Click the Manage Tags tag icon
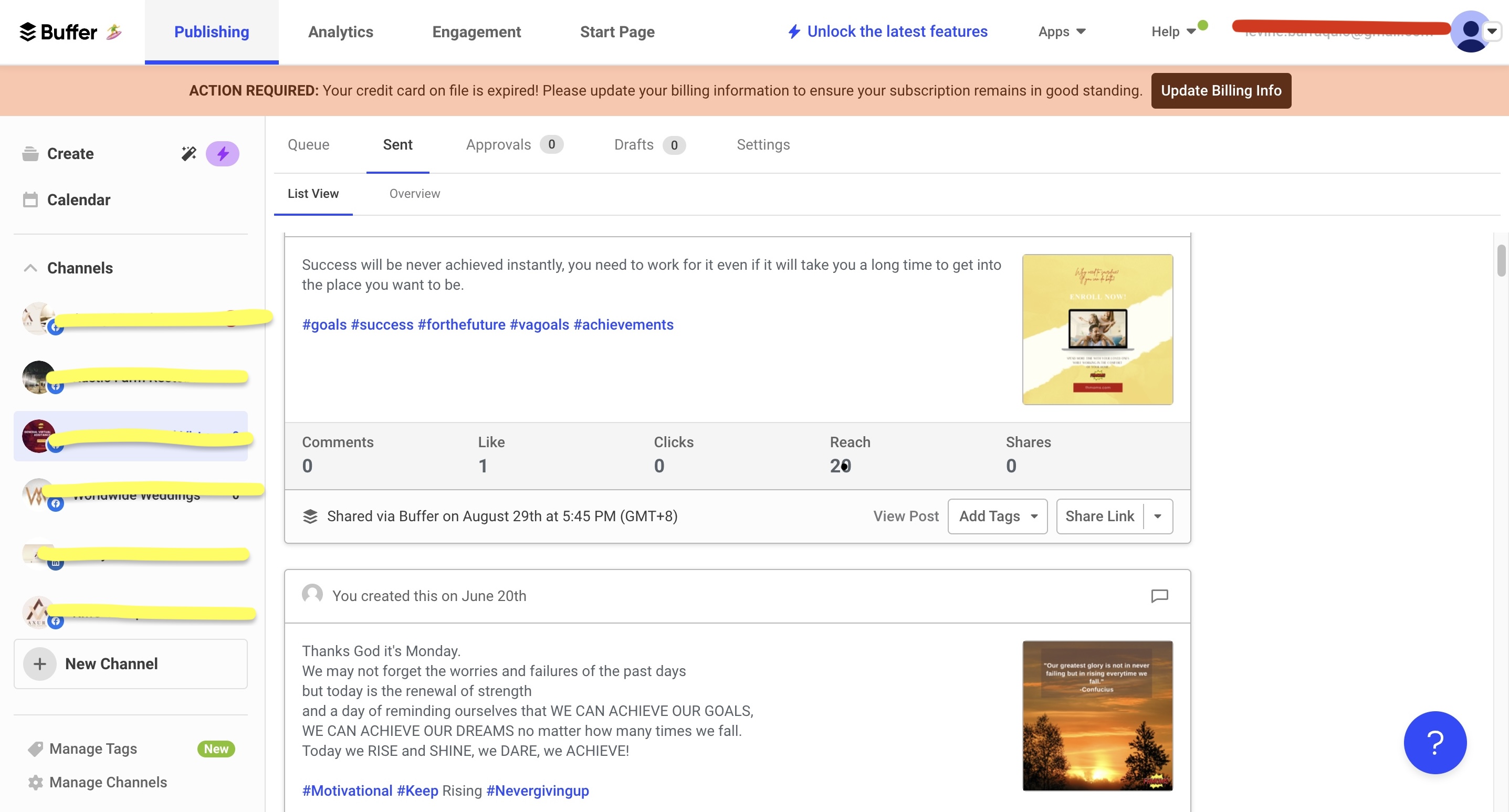Image resolution: width=1509 pixels, height=812 pixels. 35,748
